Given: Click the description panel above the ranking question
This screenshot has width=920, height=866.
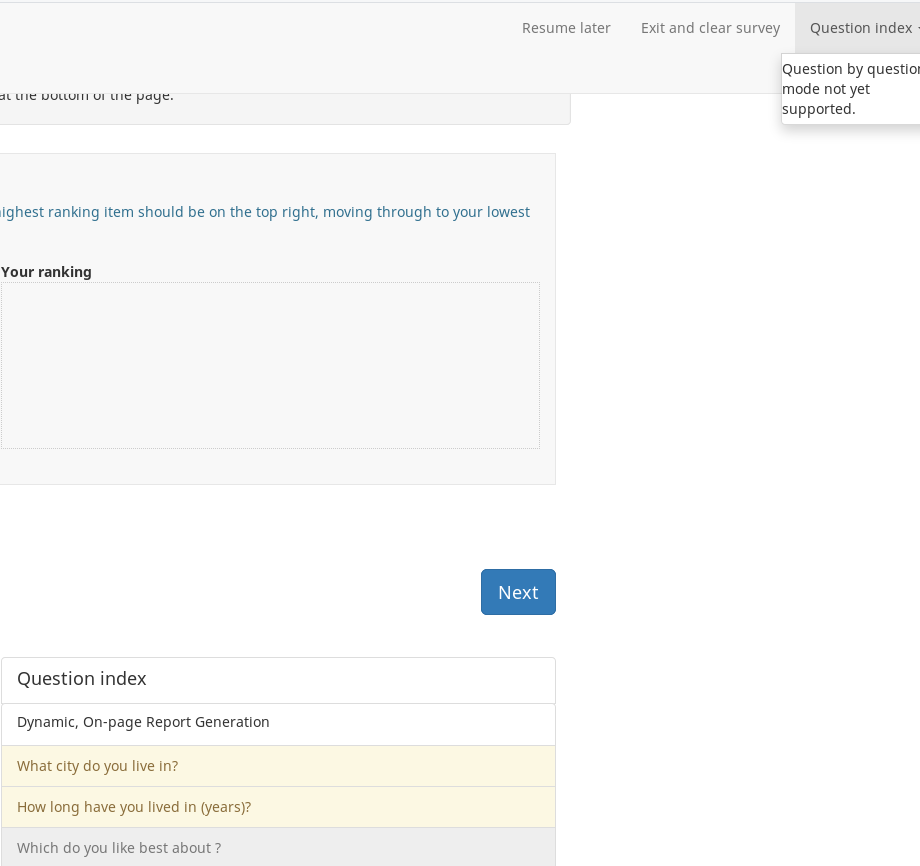Looking at the screenshot, I should (x=300, y=110).
